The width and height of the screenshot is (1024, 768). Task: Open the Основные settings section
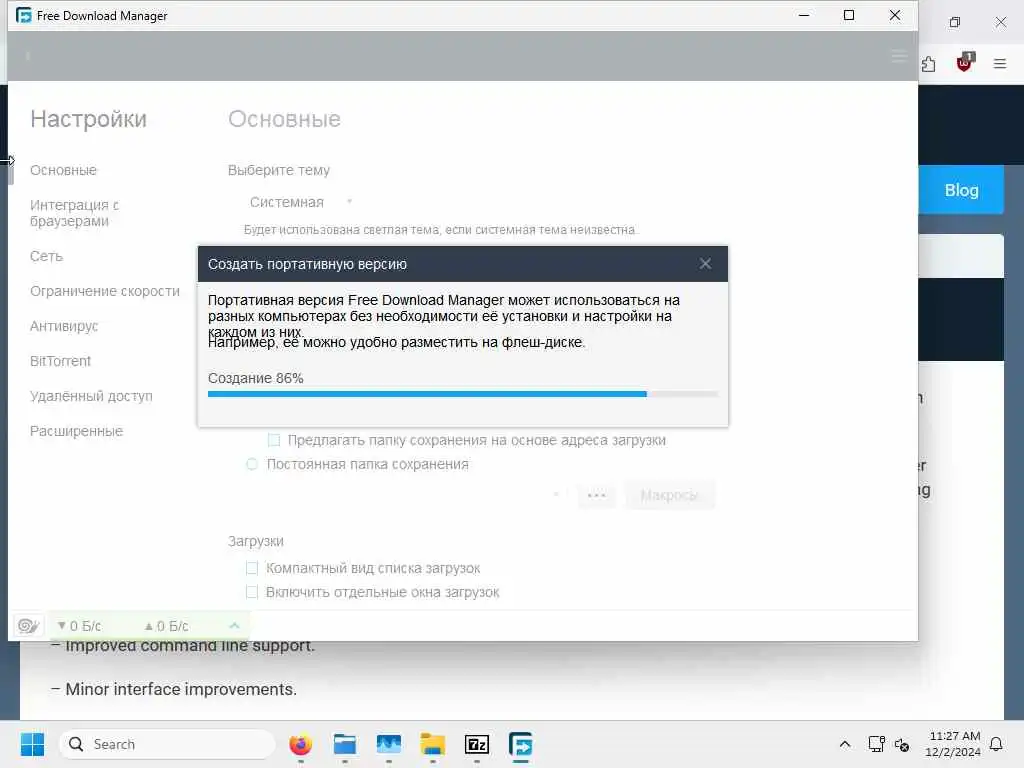tap(63, 170)
